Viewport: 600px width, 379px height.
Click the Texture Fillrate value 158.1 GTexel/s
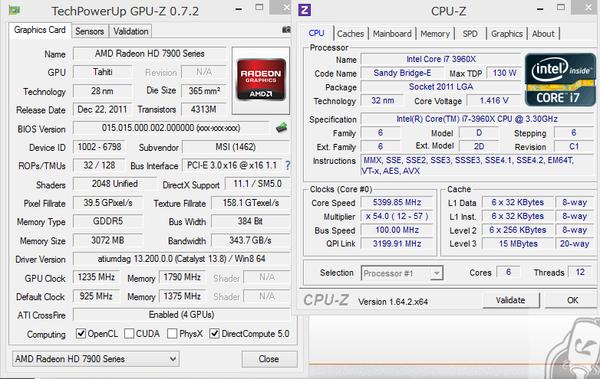(x=250, y=203)
